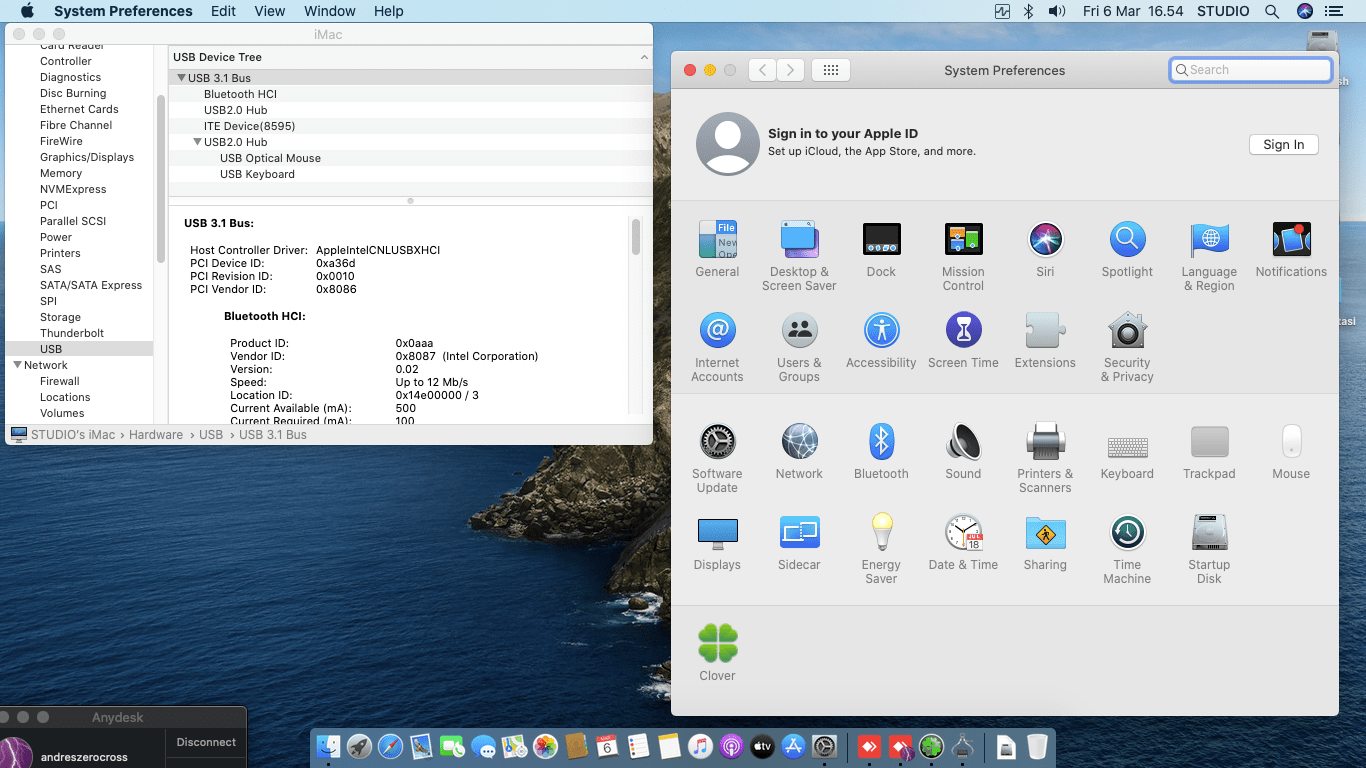Open Spotlight preferences pane
Screen dimensions: 1366x768
coord(1127,240)
